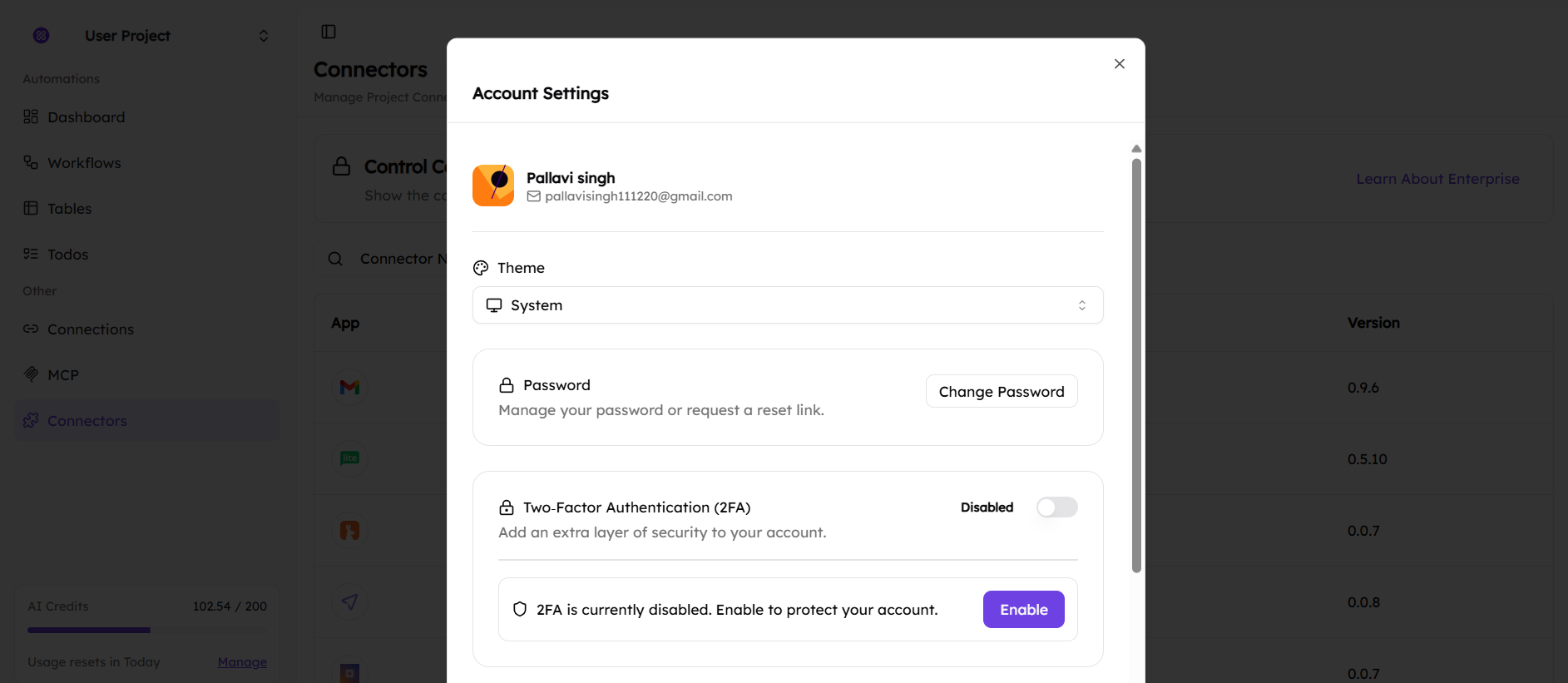Open the System theme dropdown
Viewport: 1568px width, 683px height.
(787, 305)
